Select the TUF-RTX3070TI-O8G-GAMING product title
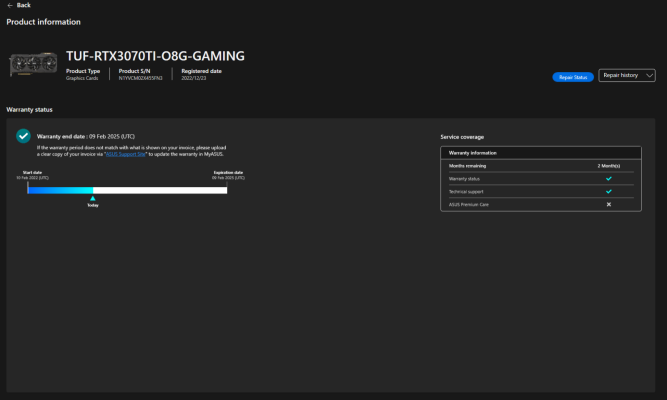Image resolution: width=667 pixels, height=400 pixels. point(155,56)
